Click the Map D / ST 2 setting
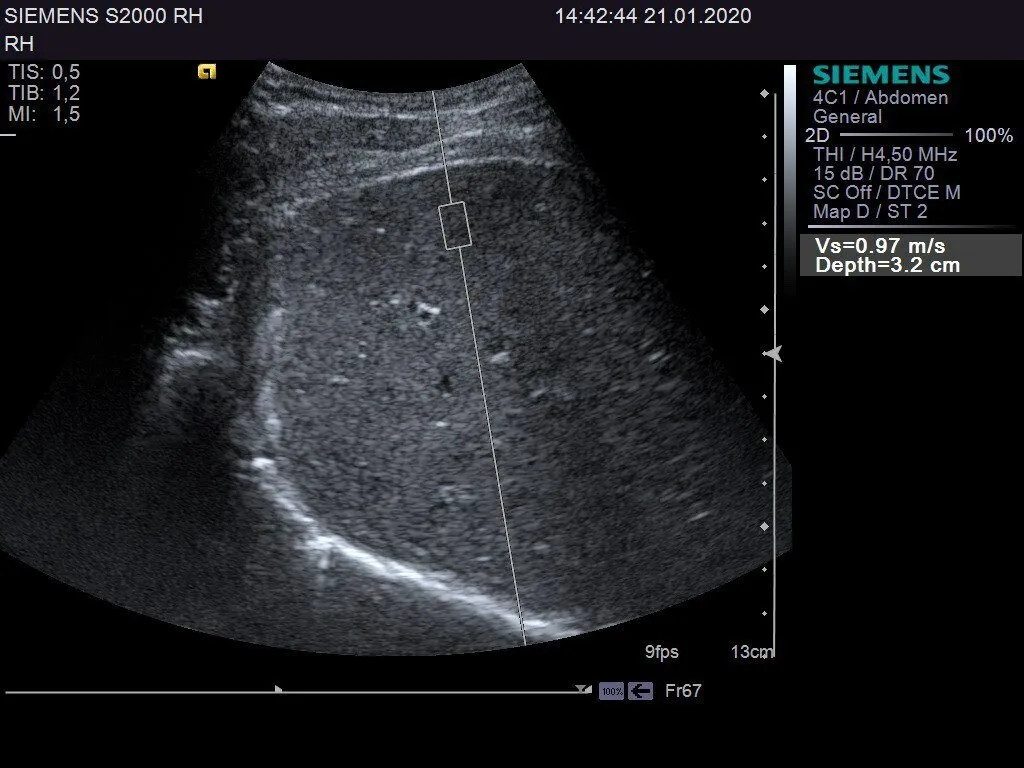The width and height of the screenshot is (1024, 768). pos(870,212)
